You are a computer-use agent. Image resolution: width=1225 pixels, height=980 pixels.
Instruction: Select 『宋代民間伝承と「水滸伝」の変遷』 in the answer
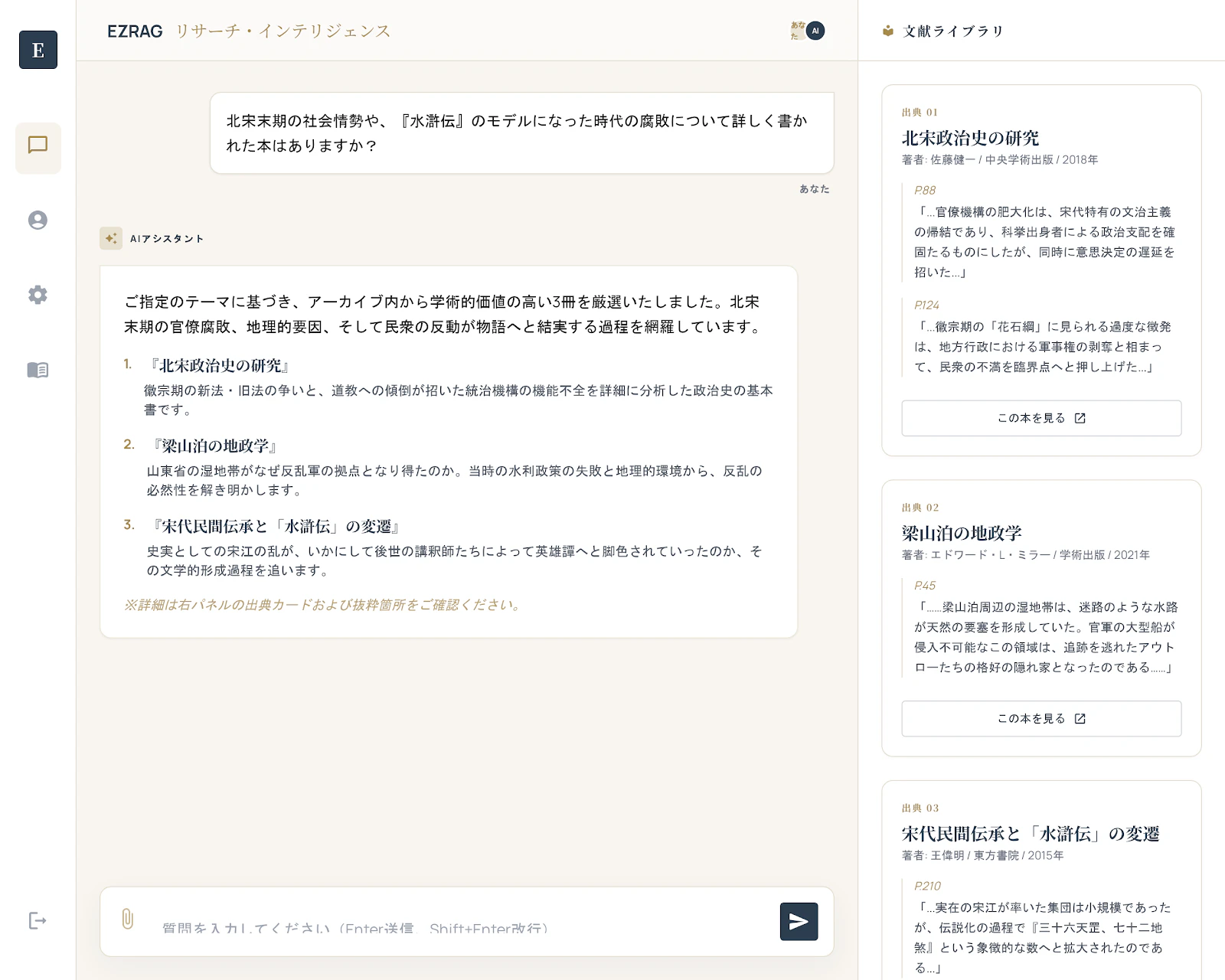276,527
